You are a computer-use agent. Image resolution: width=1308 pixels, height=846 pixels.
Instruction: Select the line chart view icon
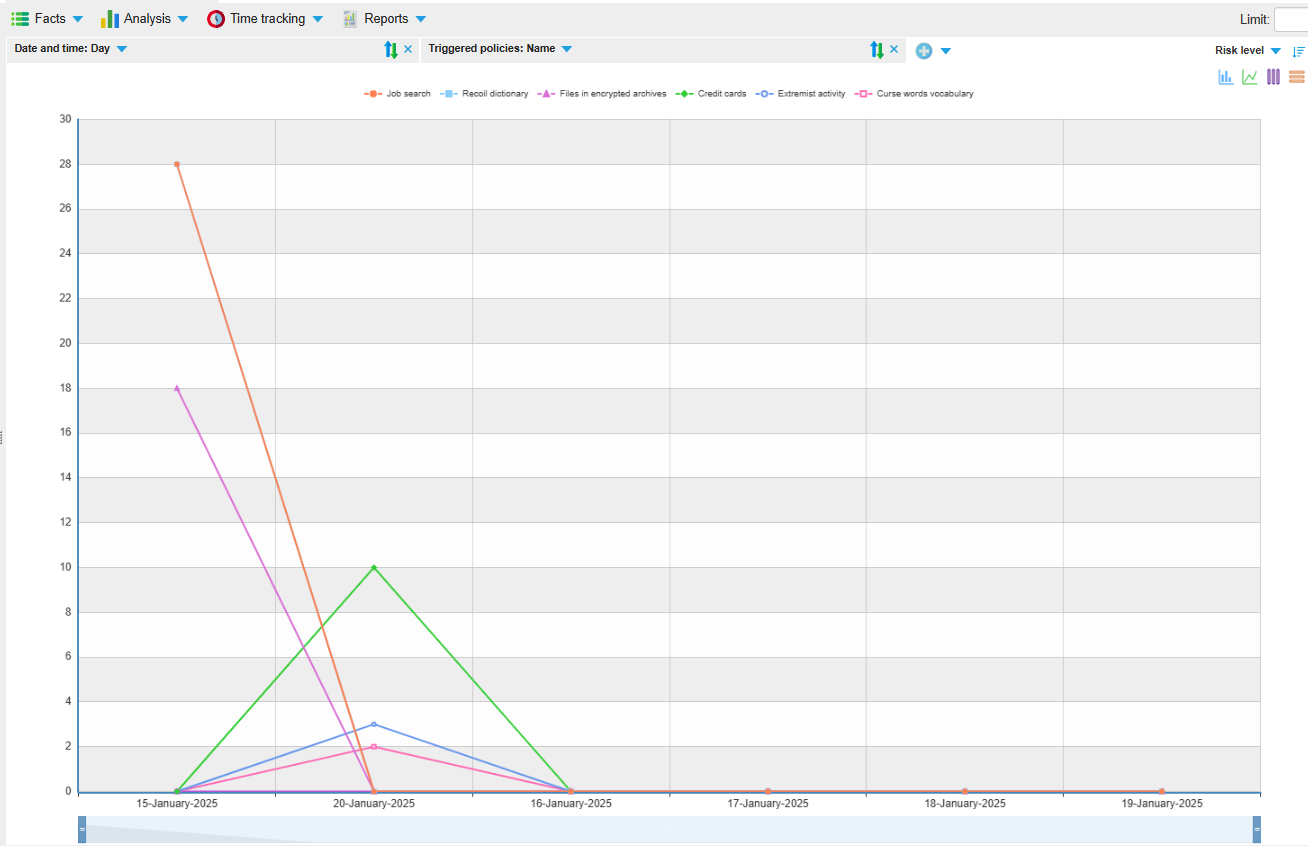click(1249, 77)
